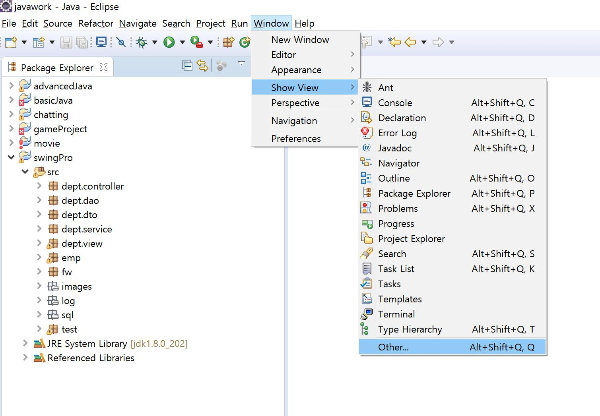
Task: Open the Debug dropdown arrow
Action: coord(155,42)
